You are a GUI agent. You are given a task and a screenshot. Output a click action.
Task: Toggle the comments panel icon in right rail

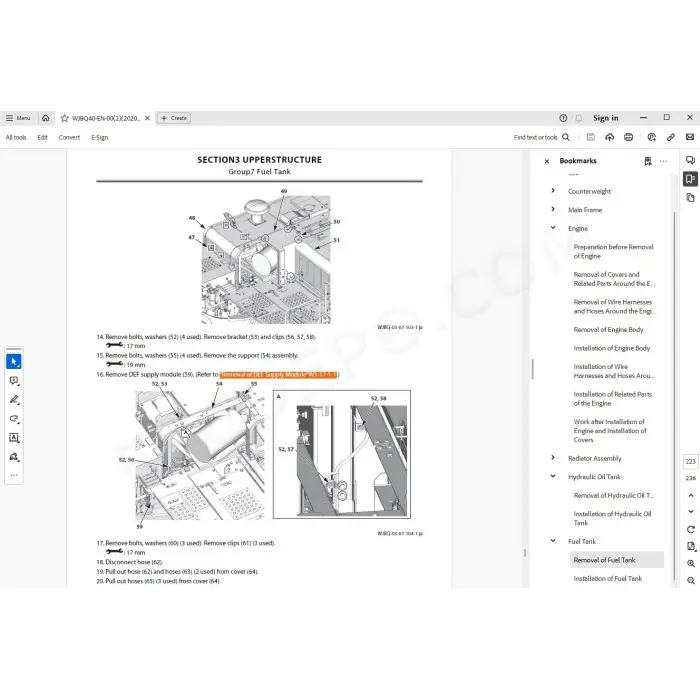(690, 160)
